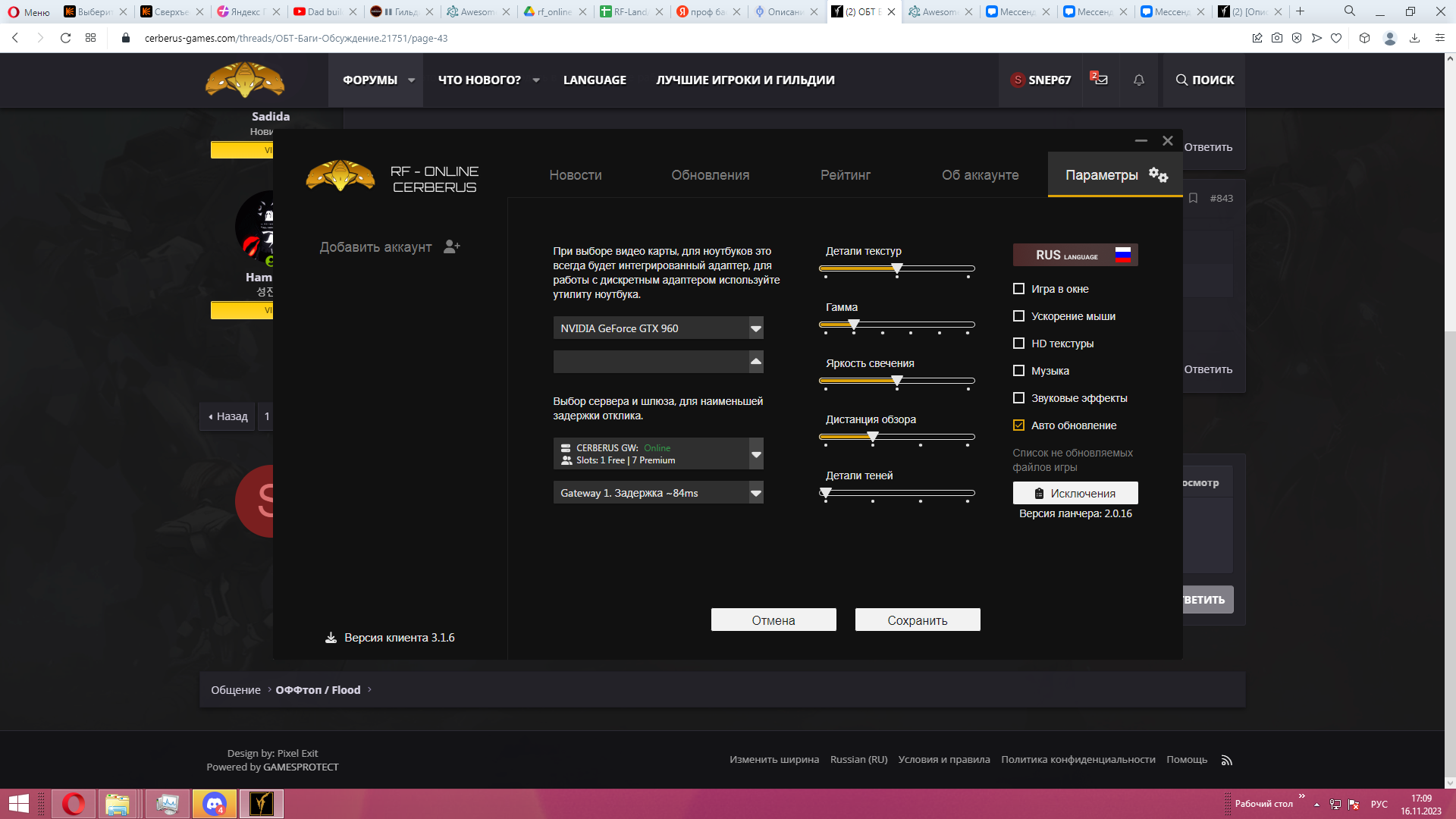Click the Исключения button
Viewport: 1456px width, 819px height.
[x=1075, y=494]
